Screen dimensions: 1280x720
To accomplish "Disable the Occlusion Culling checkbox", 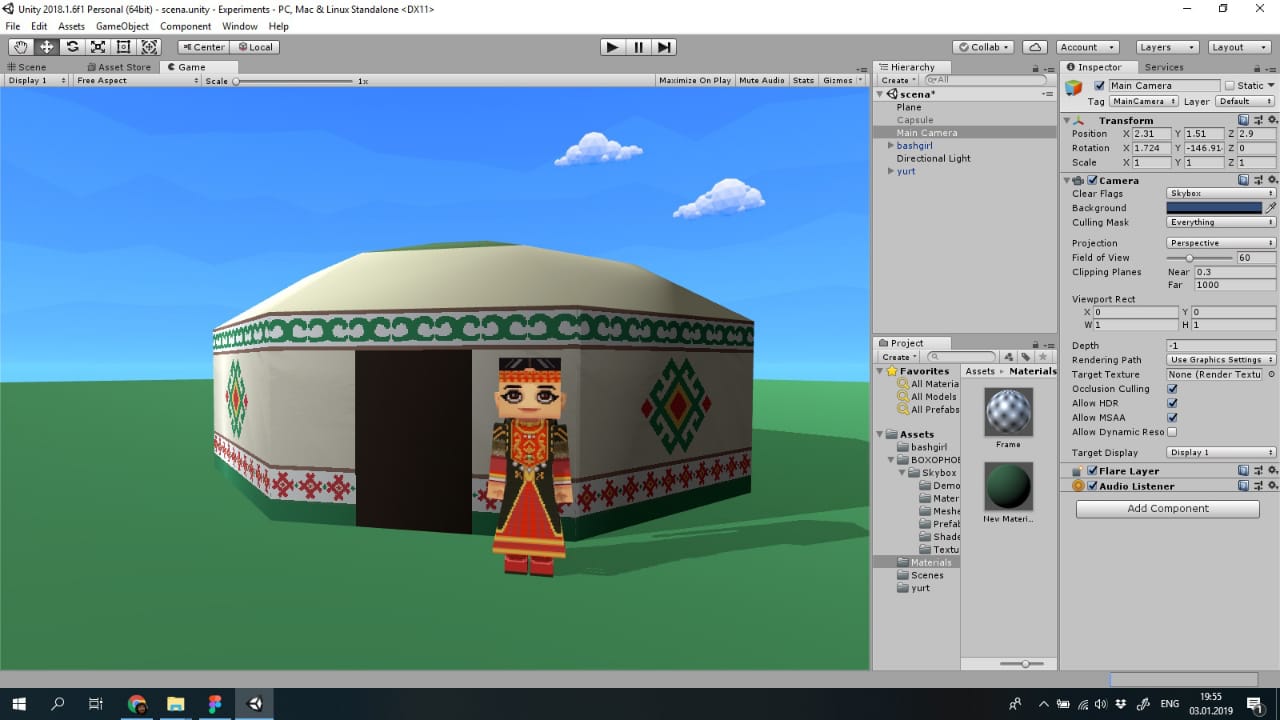I will click(1172, 389).
